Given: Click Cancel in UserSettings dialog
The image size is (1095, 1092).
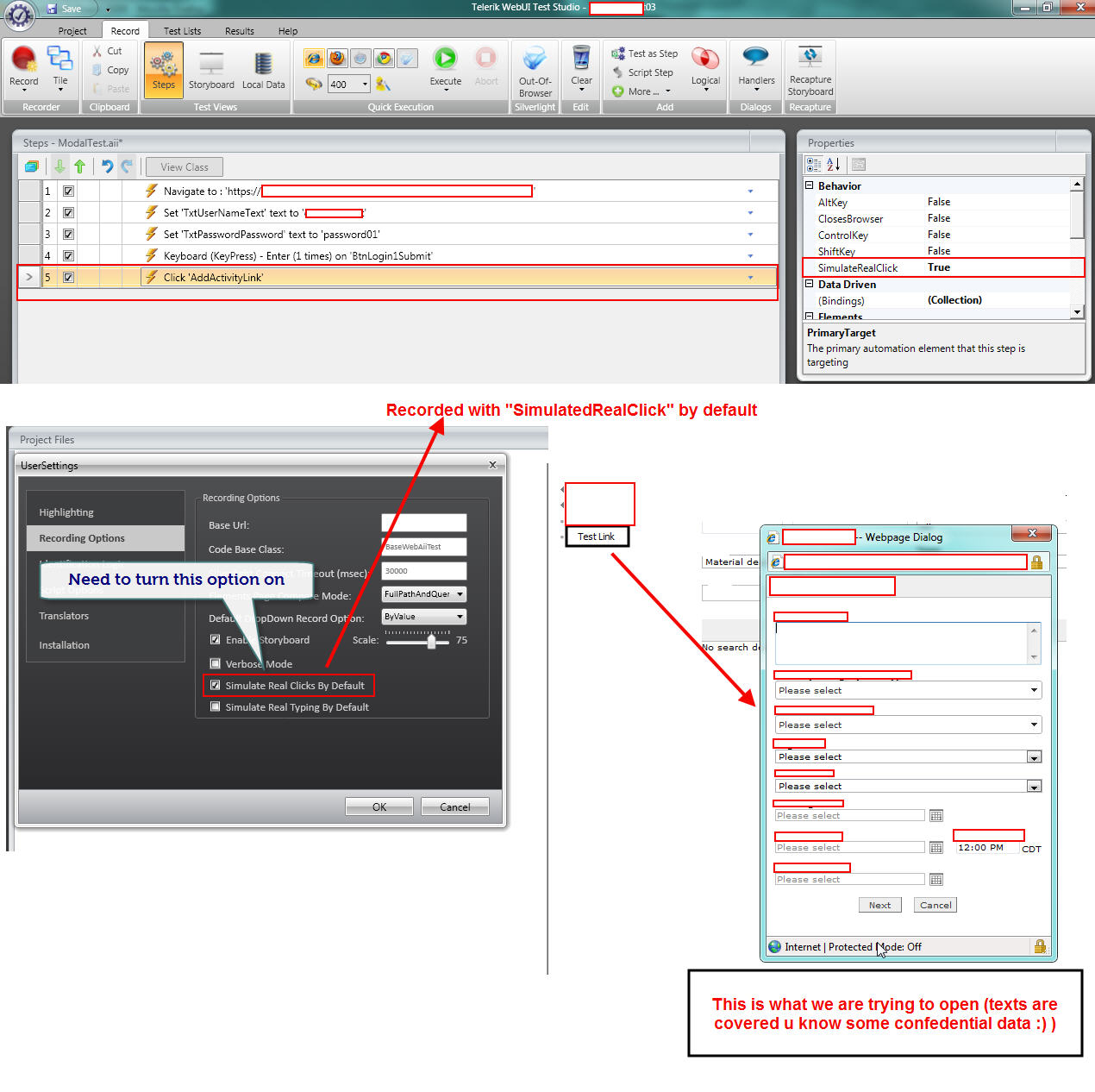Looking at the screenshot, I should pos(455,807).
